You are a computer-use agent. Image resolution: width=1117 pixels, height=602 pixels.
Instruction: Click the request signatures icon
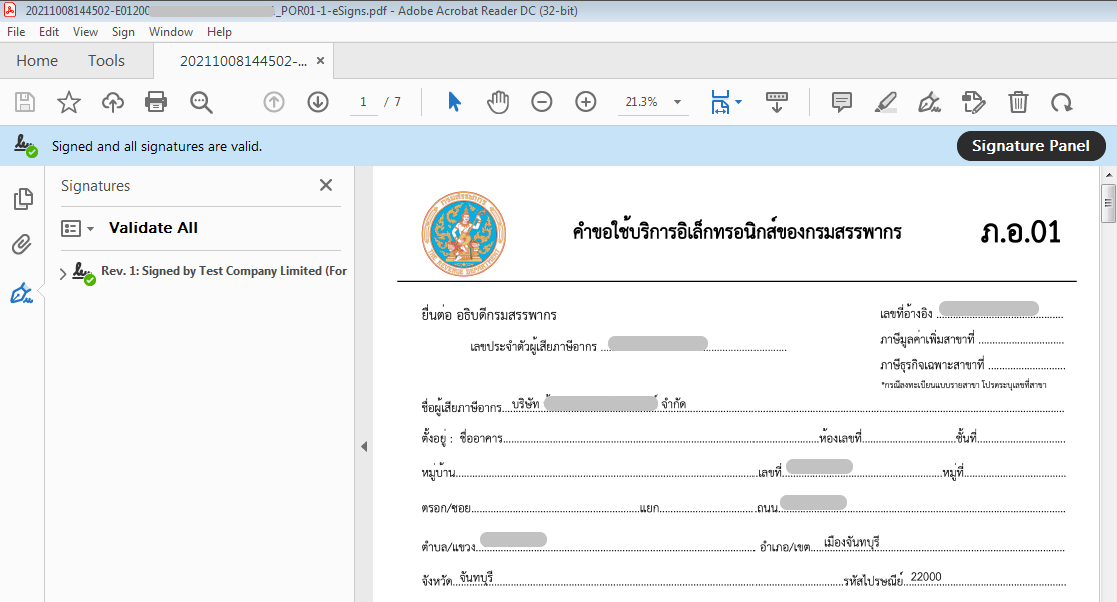point(973,102)
